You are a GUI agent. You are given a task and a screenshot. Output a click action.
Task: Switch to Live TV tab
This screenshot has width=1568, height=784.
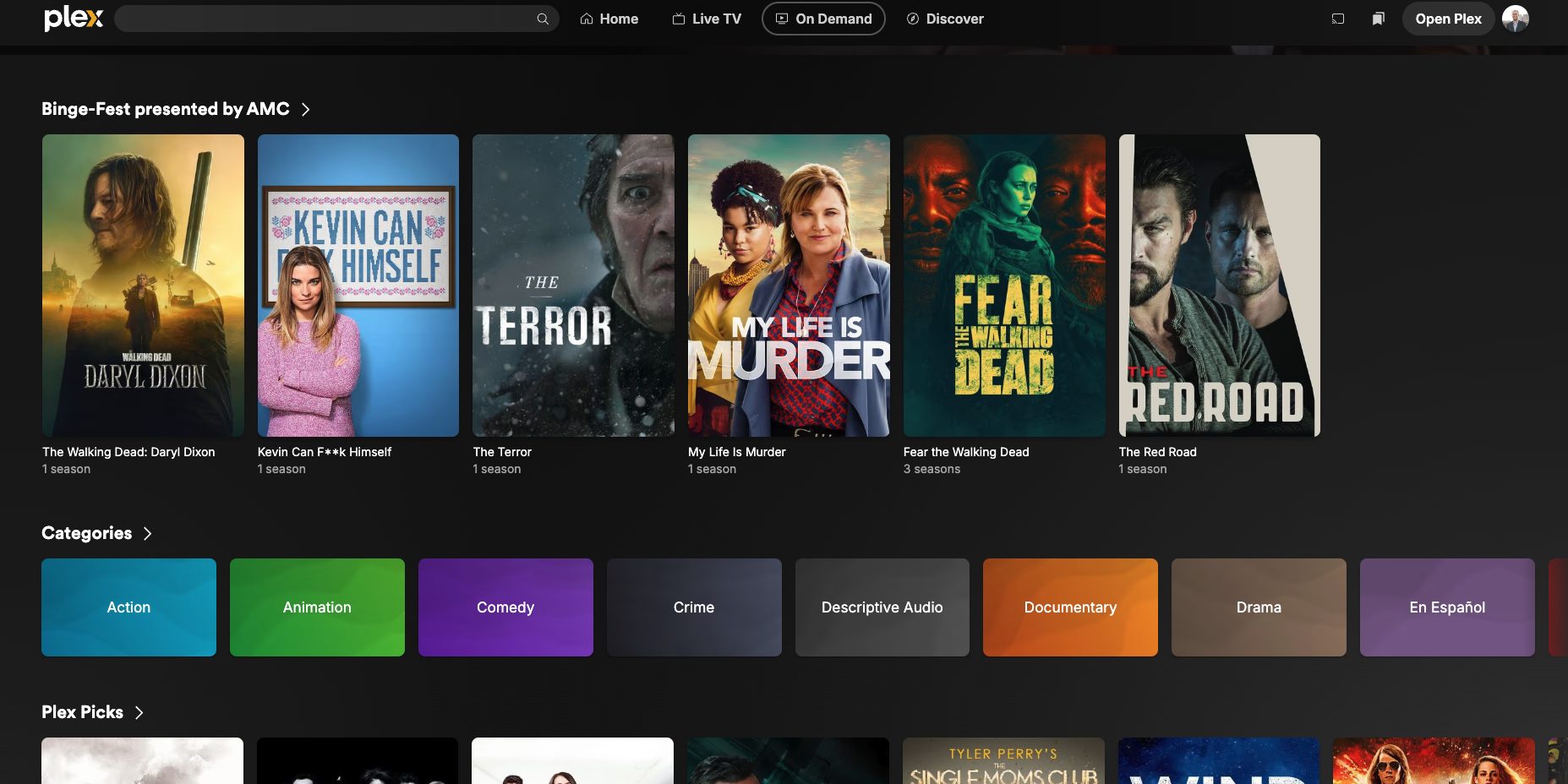click(x=707, y=19)
